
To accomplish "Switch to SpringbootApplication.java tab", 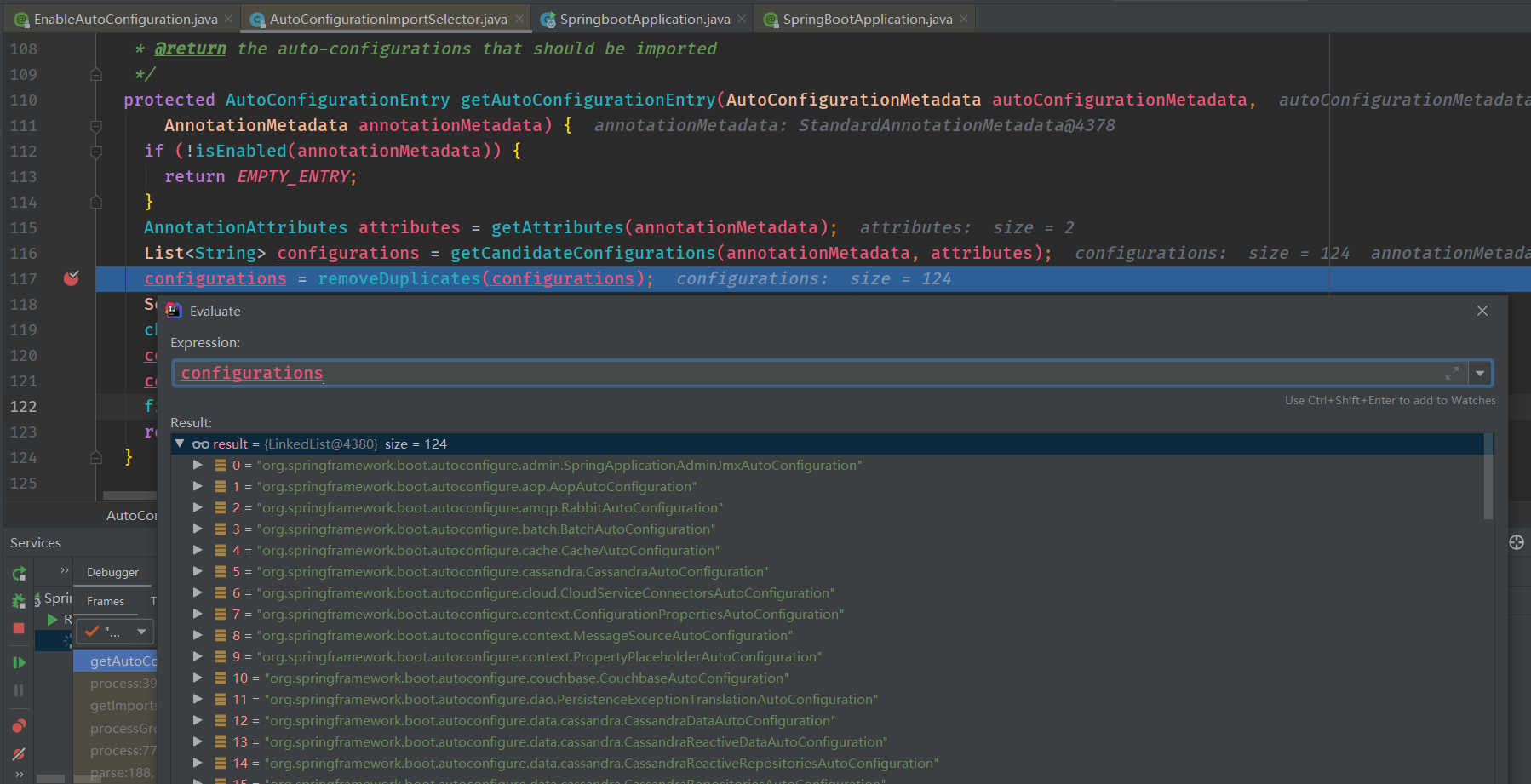I will point(645,19).
